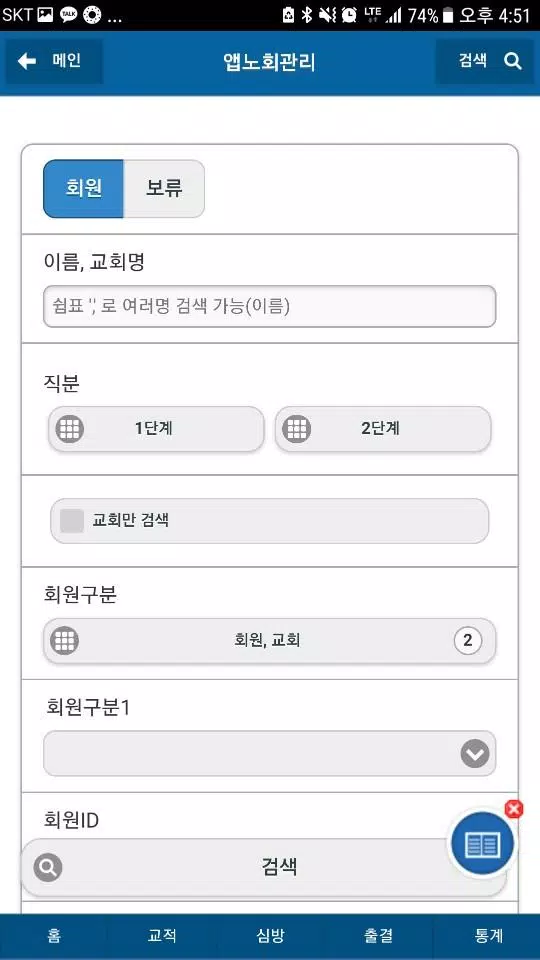Screen dimensions: 540x960
Task: Go to the 홈 bottom tab
Action: (x=54, y=936)
